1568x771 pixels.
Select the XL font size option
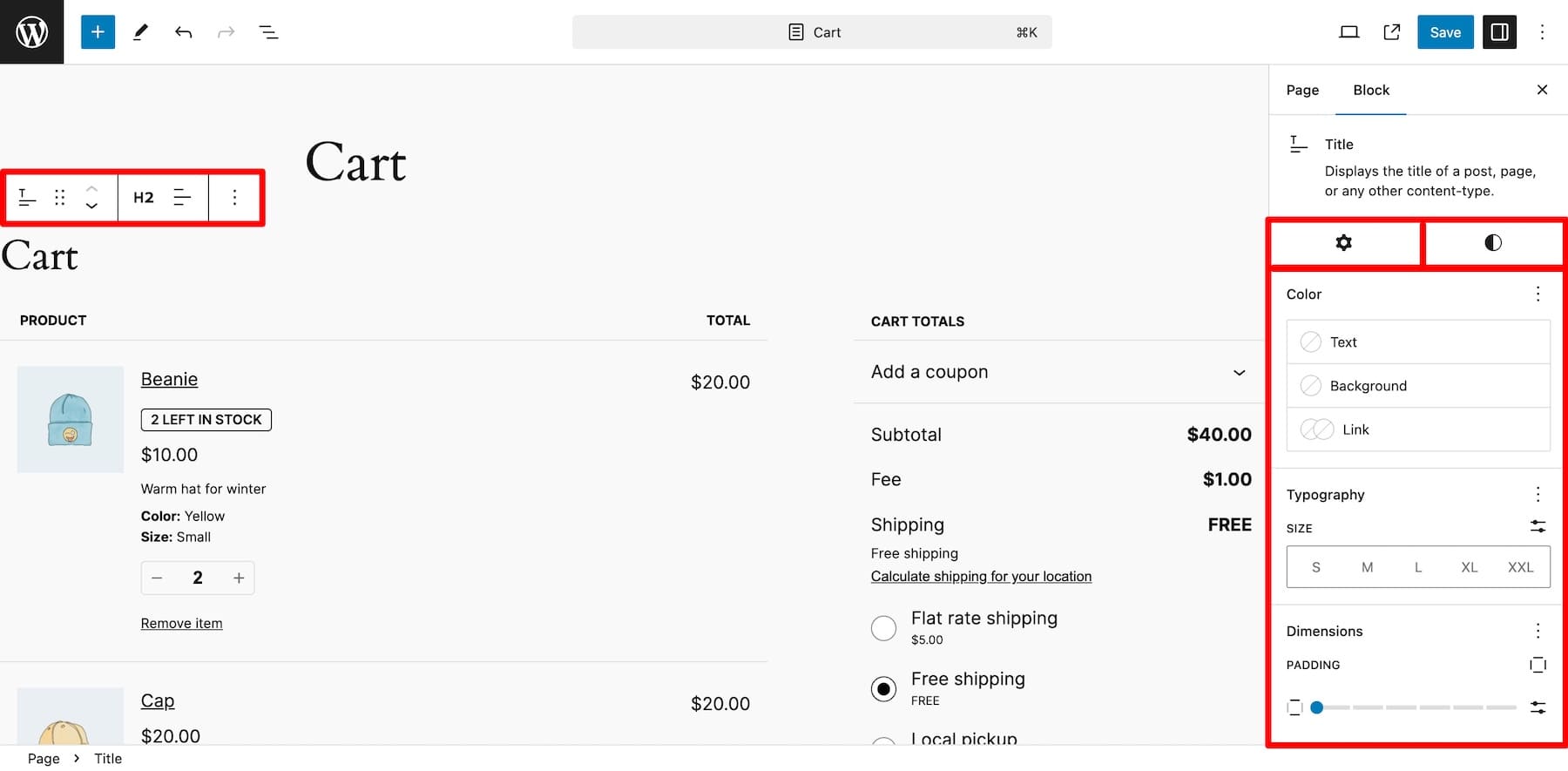tap(1469, 567)
